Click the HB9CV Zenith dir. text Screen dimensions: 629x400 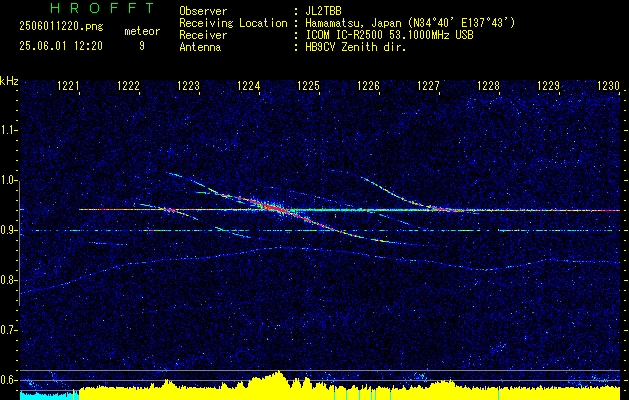[356, 47]
